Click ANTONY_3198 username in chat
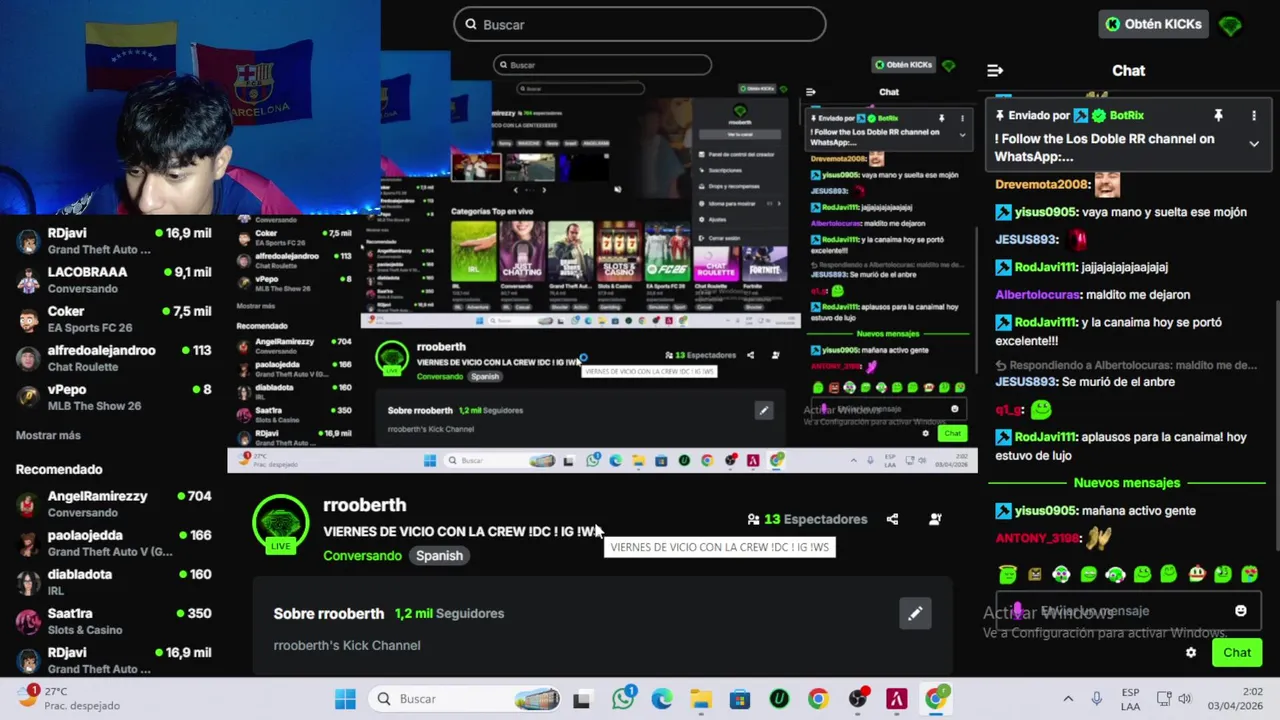This screenshot has width=1280, height=720. tap(1038, 538)
